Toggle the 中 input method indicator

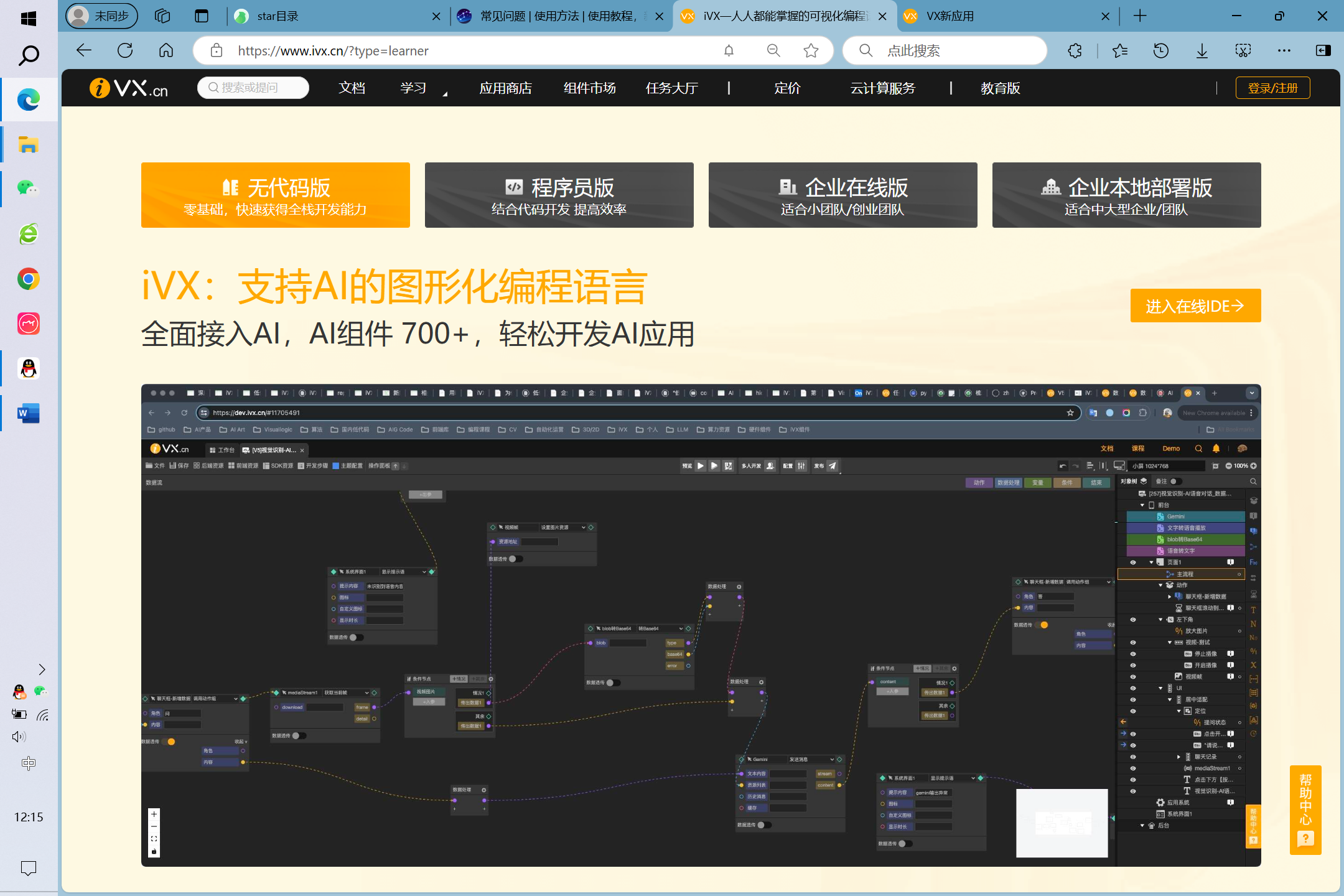coord(29,763)
